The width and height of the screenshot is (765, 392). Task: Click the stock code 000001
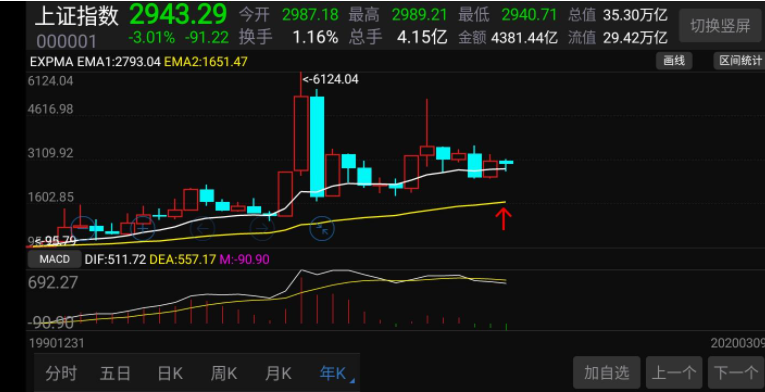click(66, 42)
